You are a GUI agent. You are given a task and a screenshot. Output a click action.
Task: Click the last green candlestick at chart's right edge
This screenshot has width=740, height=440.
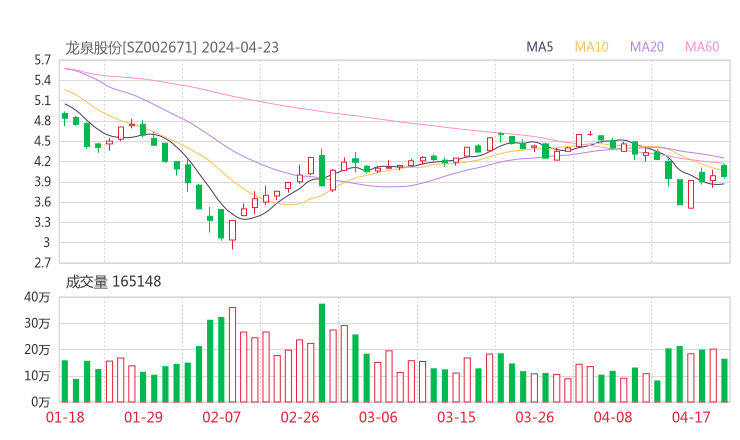pos(724,171)
